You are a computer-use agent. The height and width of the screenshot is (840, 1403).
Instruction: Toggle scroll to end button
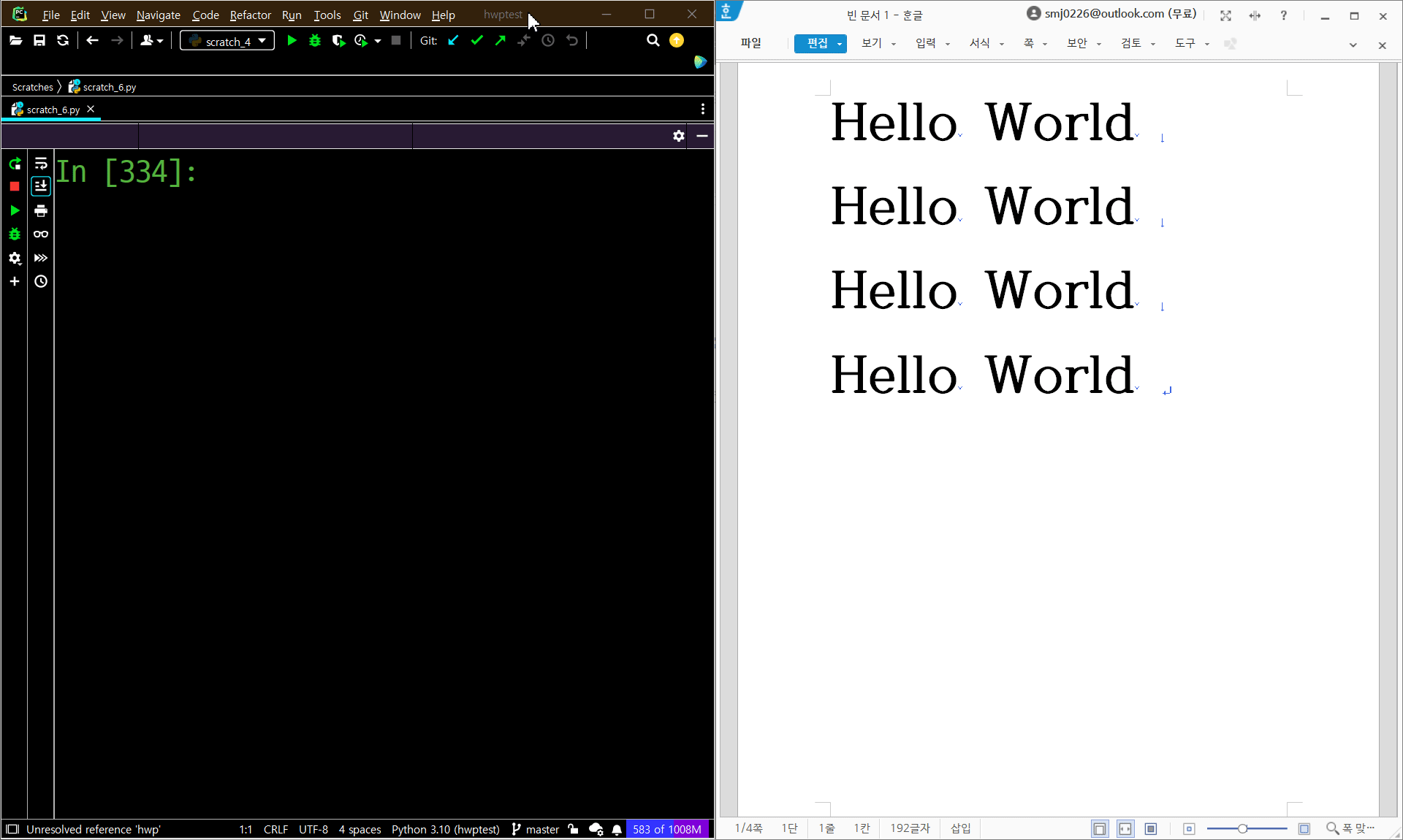pyautogui.click(x=41, y=187)
